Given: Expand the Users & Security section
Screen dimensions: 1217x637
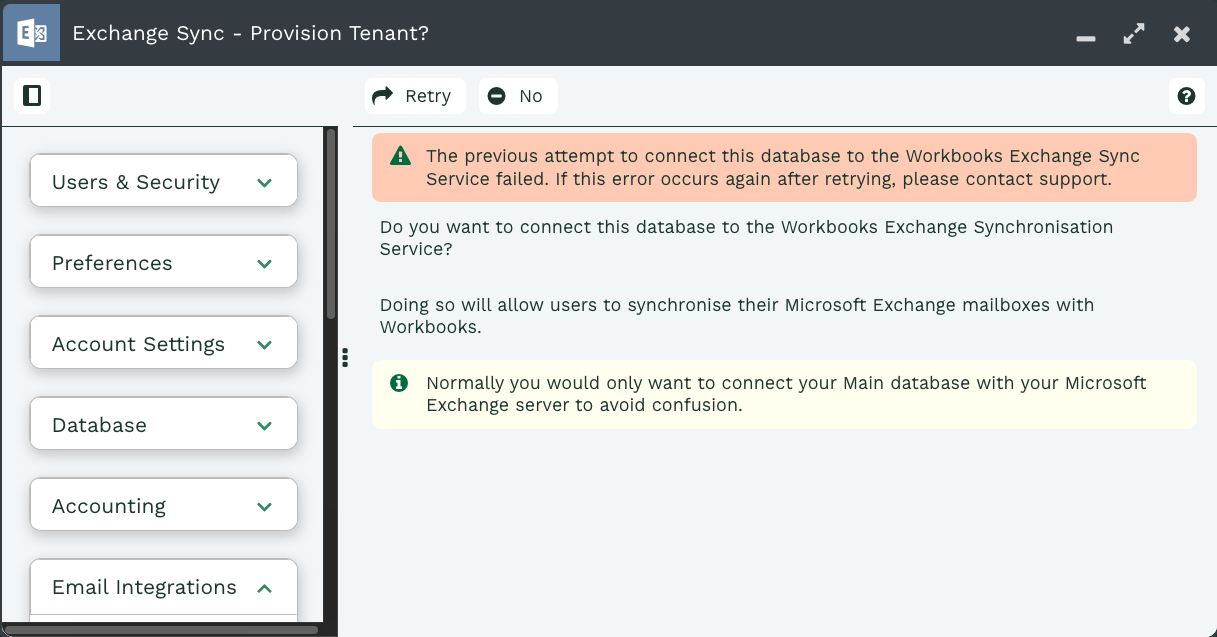Looking at the screenshot, I should tap(164, 181).
